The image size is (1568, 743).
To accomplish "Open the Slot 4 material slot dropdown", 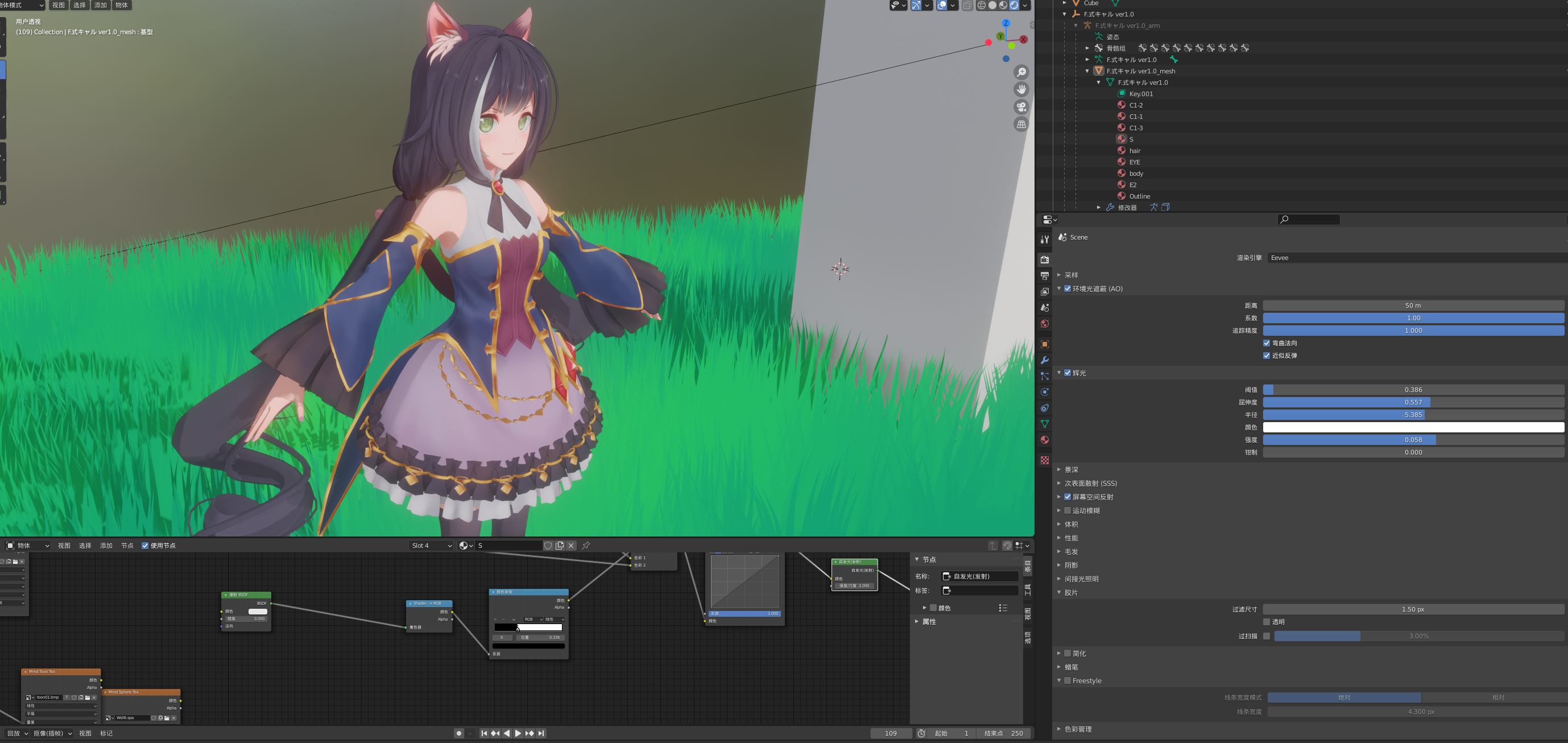I will (x=432, y=545).
